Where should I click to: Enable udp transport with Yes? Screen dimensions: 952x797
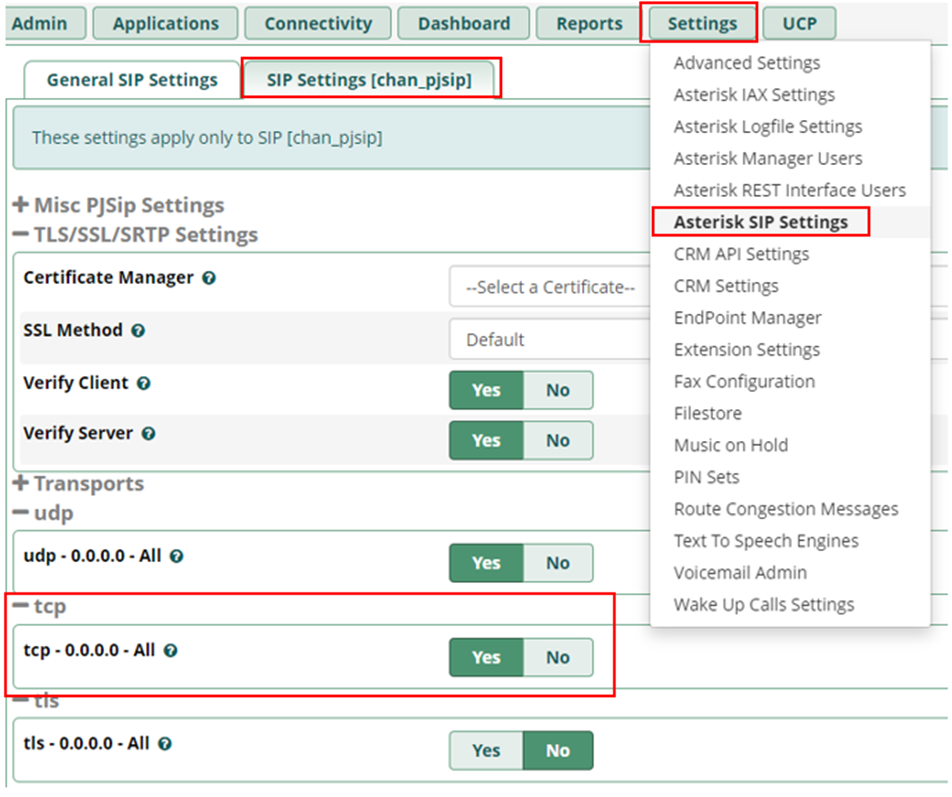pos(486,563)
